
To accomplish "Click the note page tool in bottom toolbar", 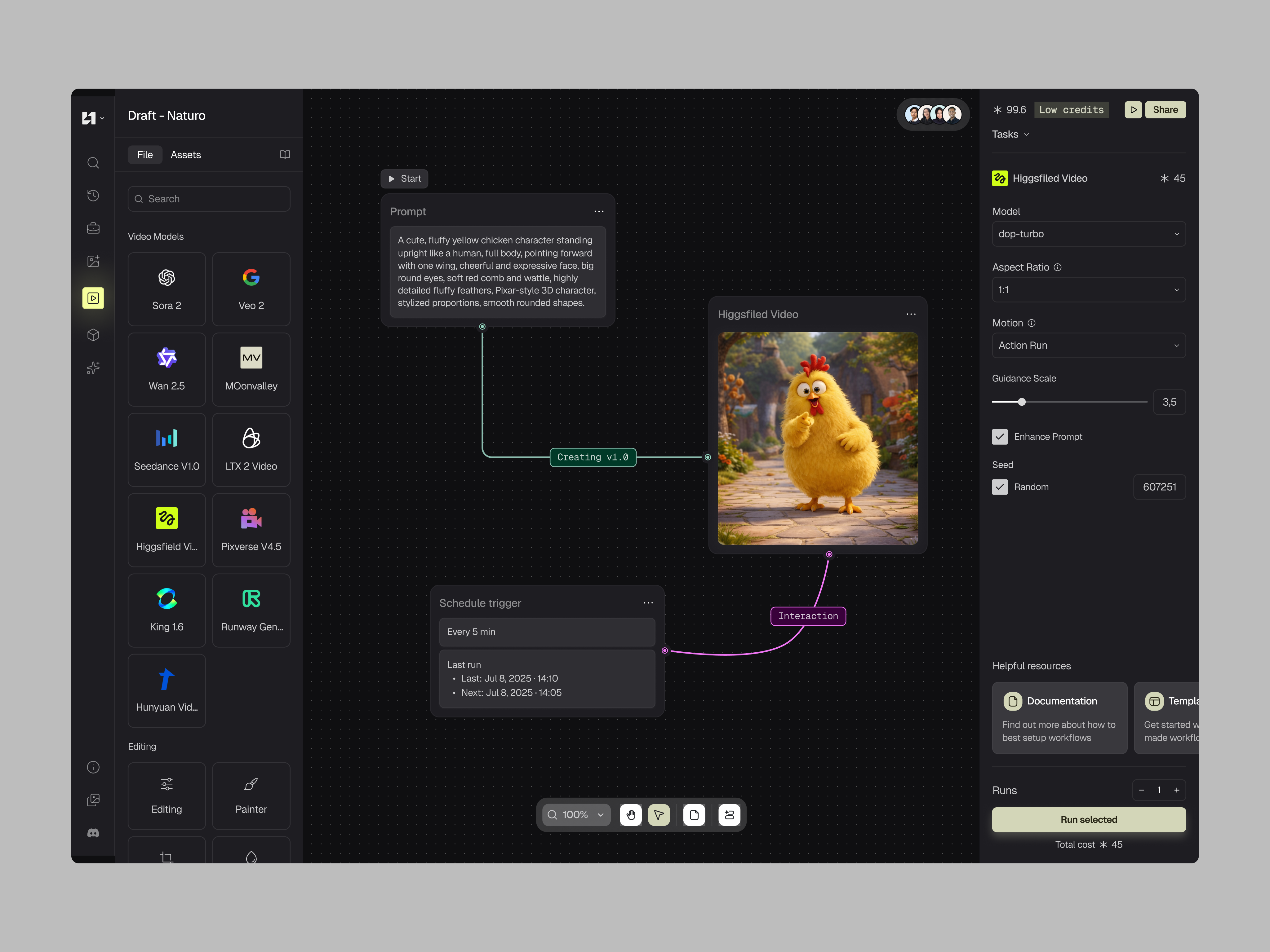I will 694,815.
